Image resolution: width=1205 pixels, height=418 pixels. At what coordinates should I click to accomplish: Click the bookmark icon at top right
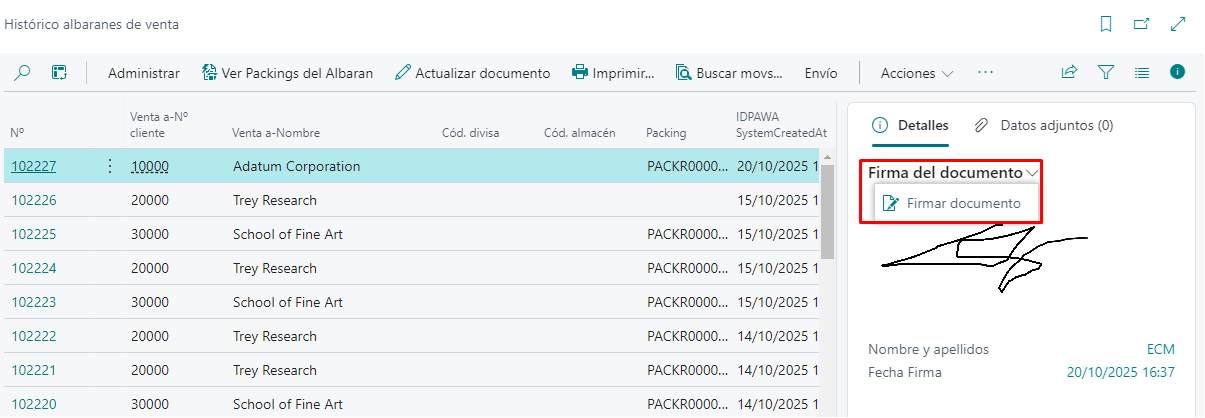click(x=1106, y=24)
